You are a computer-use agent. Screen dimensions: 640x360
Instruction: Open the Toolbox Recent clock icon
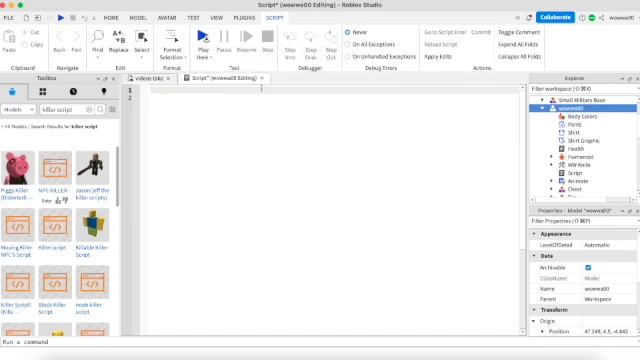73,91
